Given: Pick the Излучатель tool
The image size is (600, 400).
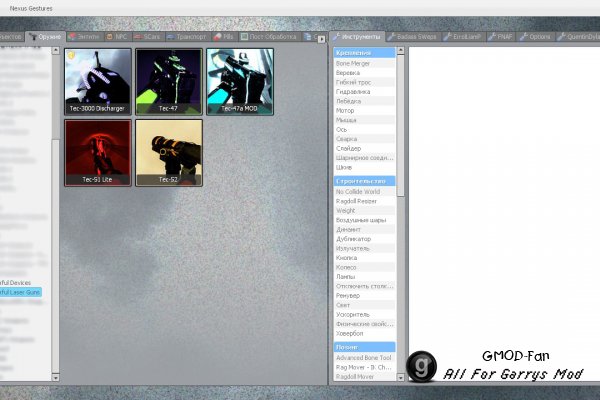Looking at the screenshot, I should (364, 248).
